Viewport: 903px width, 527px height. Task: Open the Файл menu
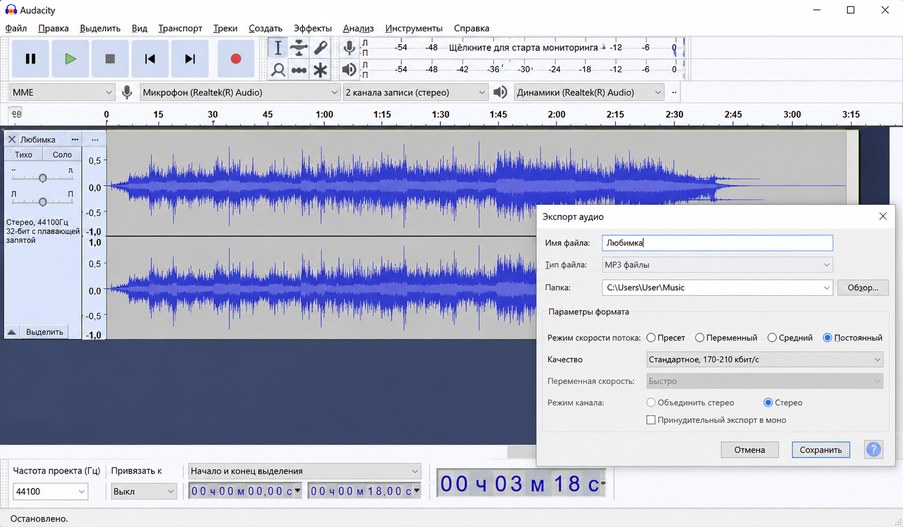16,28
